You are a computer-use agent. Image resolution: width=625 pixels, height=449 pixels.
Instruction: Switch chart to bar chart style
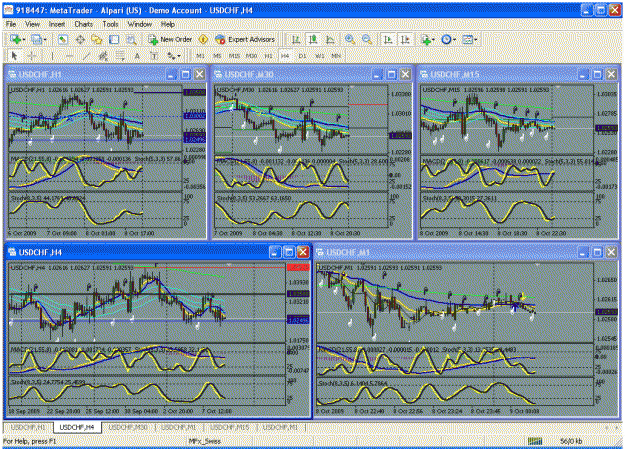coord(296,39)
